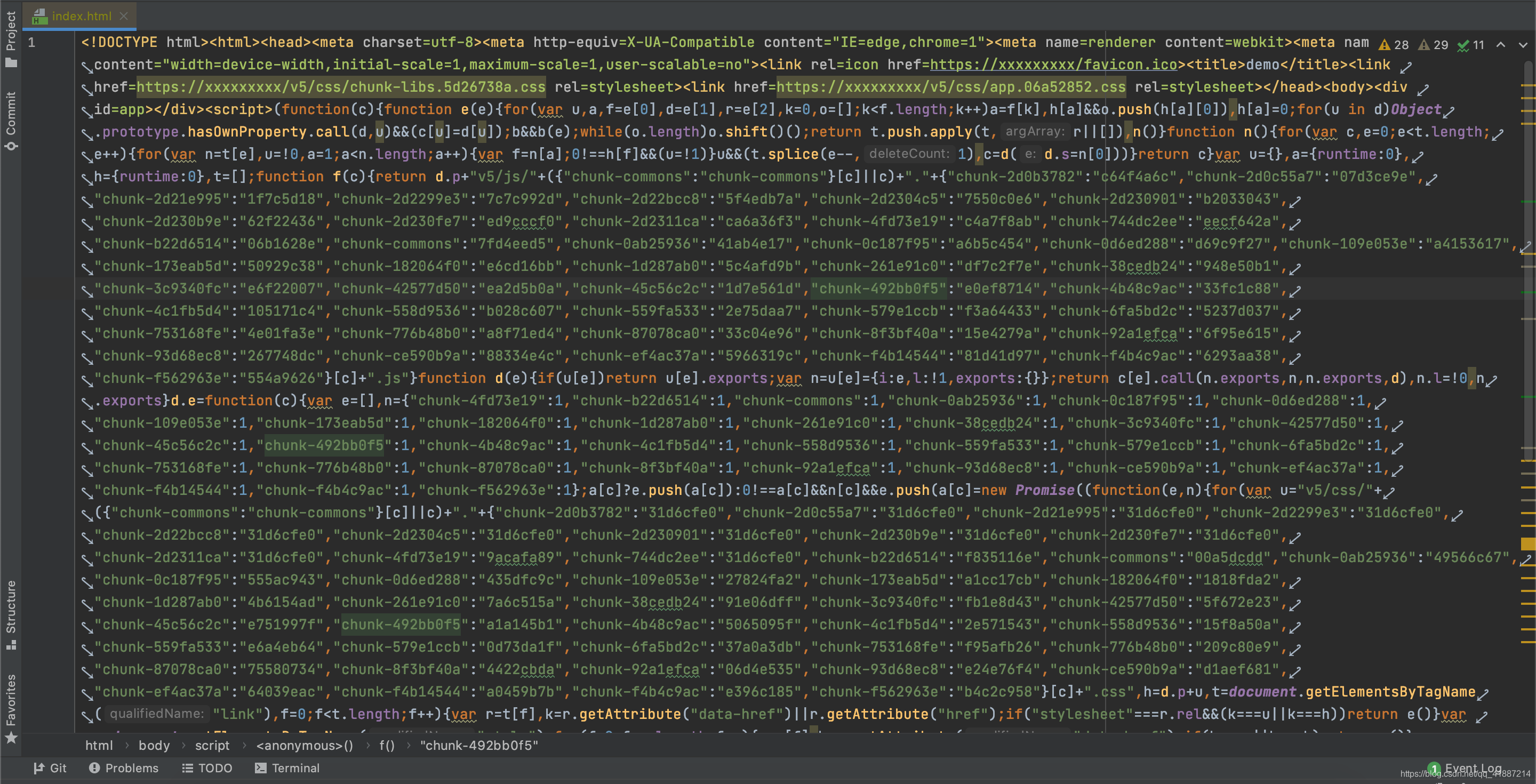Image resolution: width=1536 pixels, height=784 pixels.
Task: Switch to the index.html tab
Action: coord(81,16)
